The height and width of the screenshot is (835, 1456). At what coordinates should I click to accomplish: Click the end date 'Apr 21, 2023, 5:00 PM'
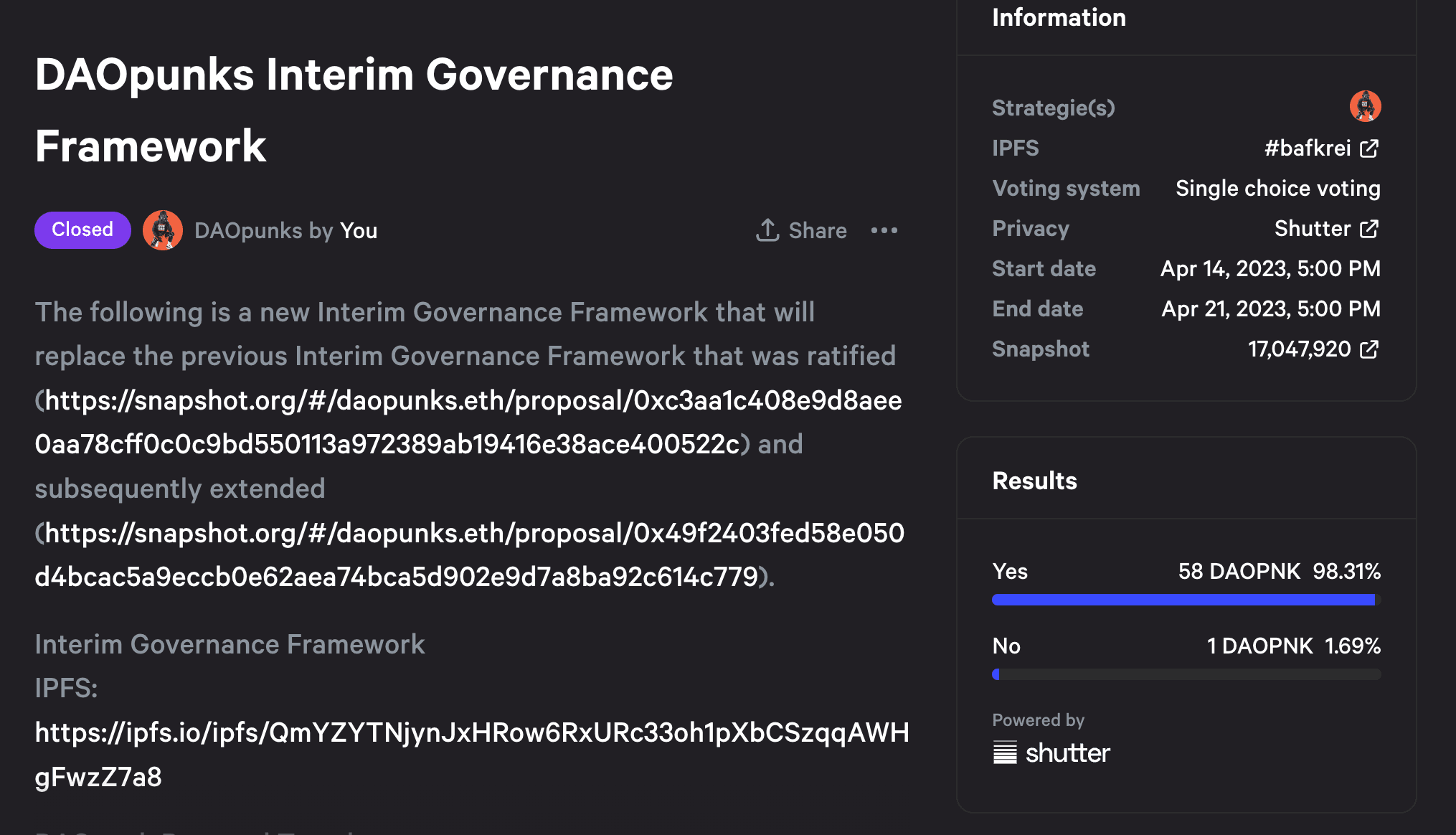point(1271,309)
